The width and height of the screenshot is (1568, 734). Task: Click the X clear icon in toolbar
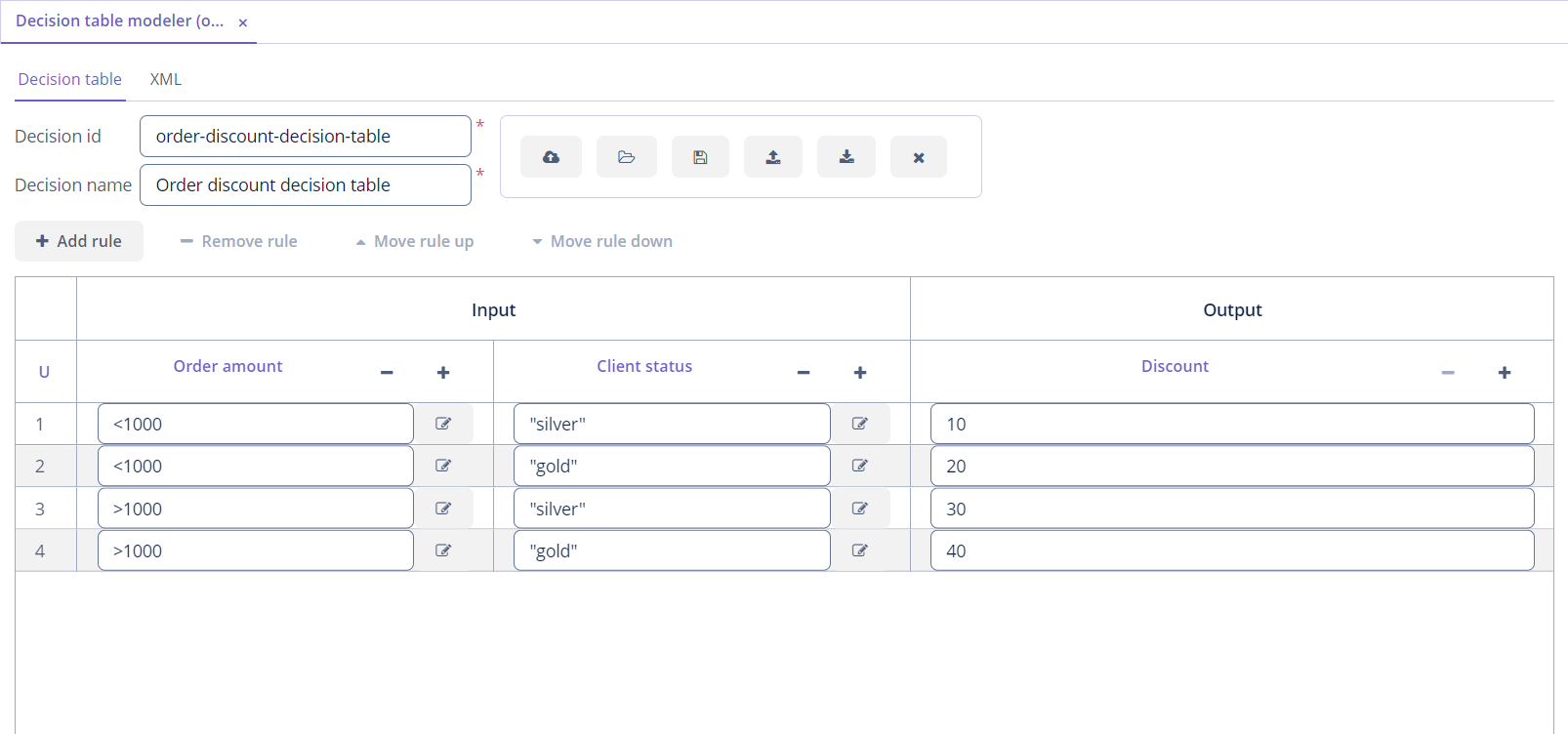919,157
